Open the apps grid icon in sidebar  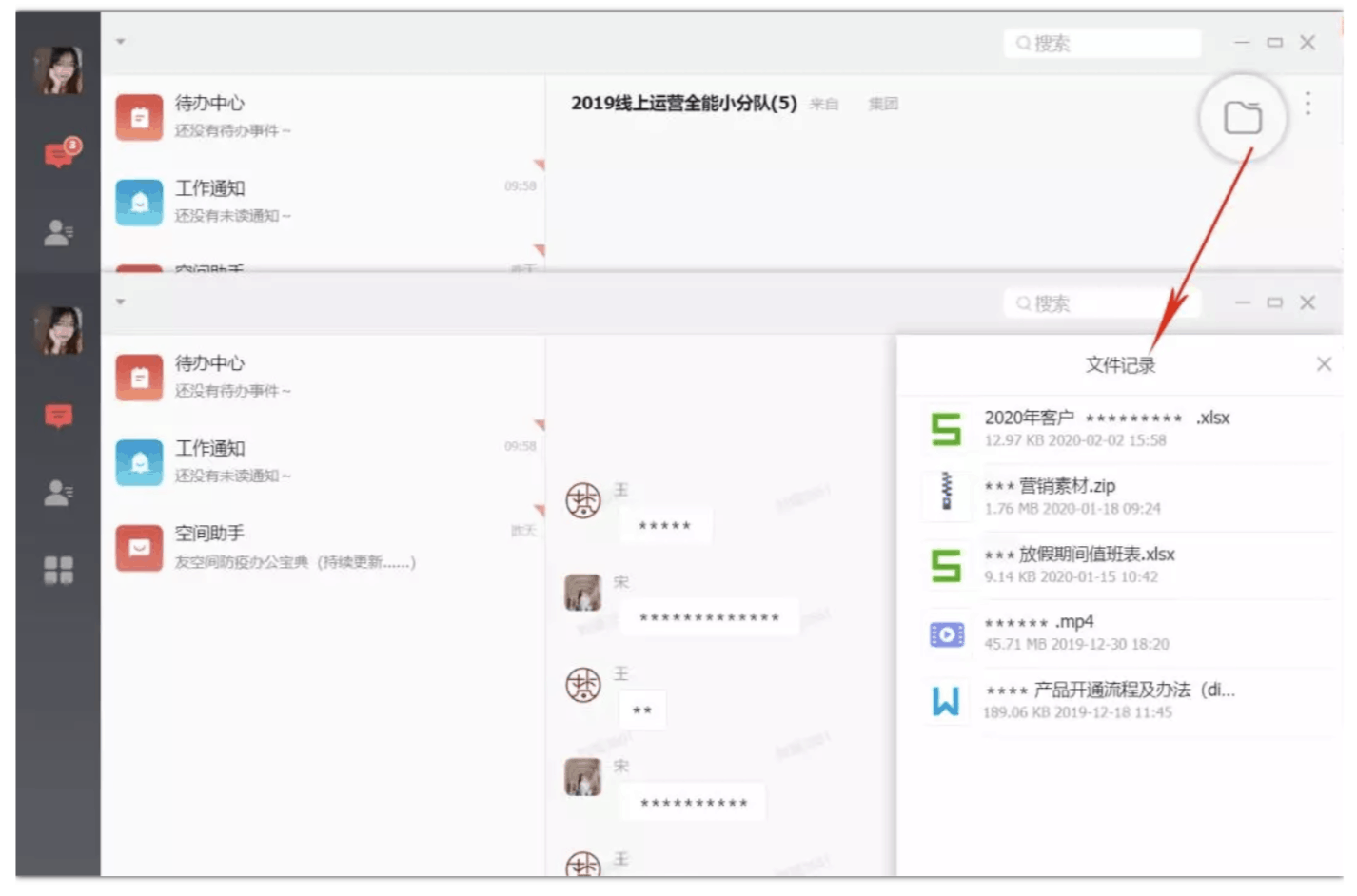(58, 570)
